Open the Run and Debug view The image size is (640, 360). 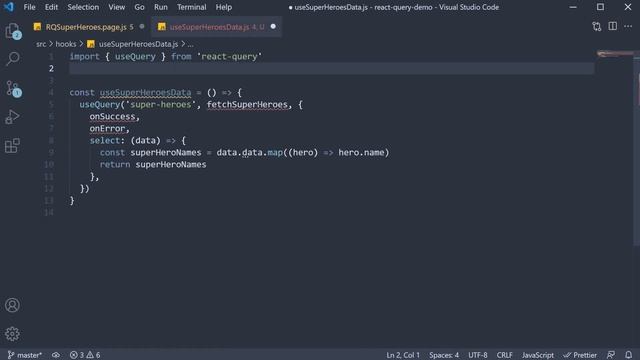tap(12, 117)
